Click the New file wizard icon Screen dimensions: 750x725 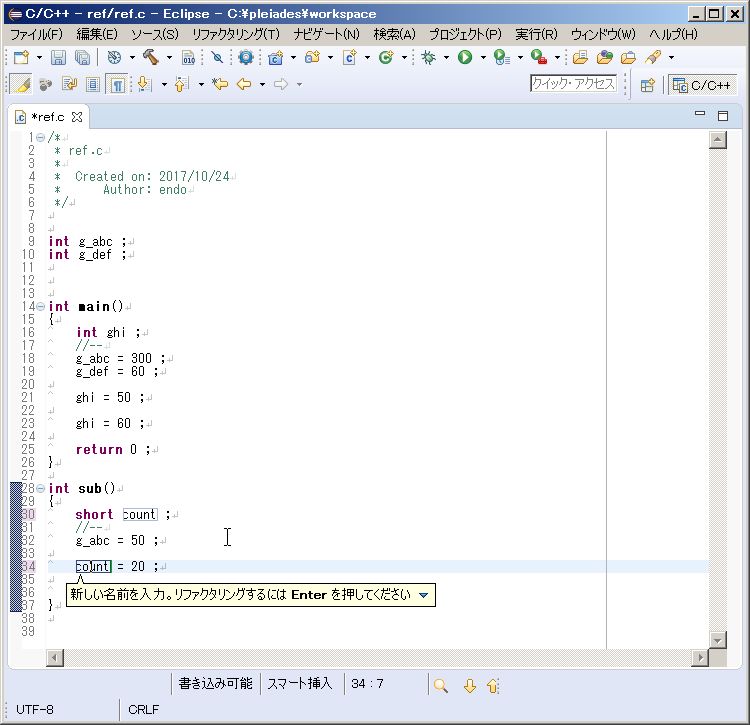pyautogui.click(x=22, y=58)
